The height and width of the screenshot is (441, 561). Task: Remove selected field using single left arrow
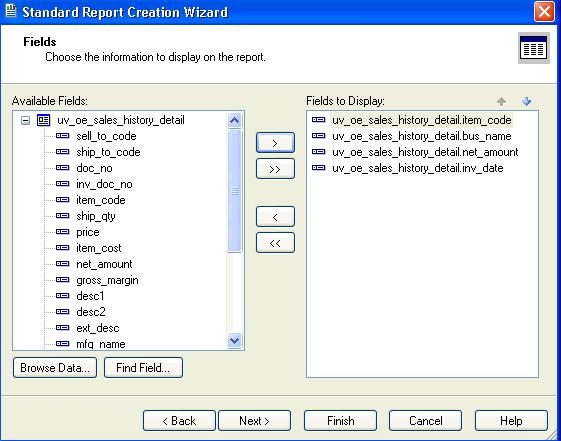click(x=275, y=217)
